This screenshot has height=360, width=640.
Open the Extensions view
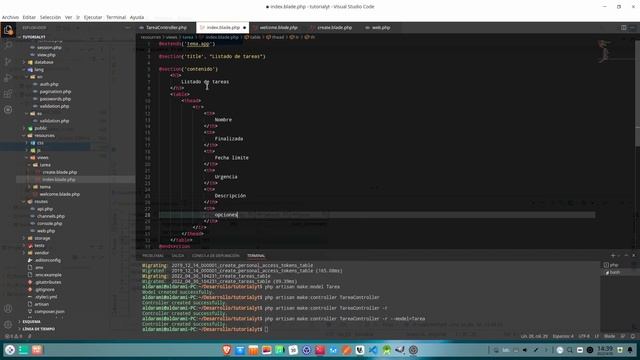8,94
